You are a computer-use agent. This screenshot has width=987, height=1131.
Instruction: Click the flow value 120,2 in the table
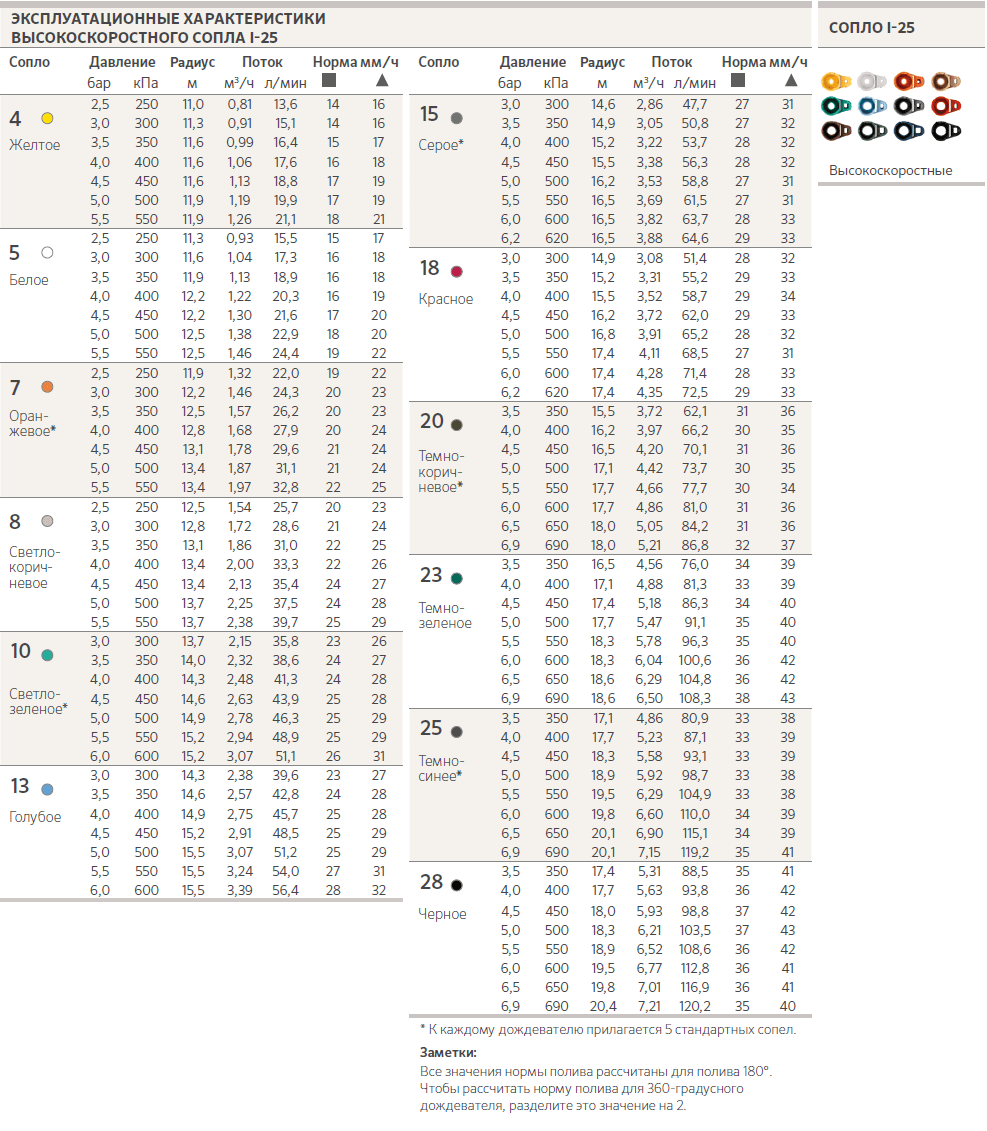coord(695,1006)
